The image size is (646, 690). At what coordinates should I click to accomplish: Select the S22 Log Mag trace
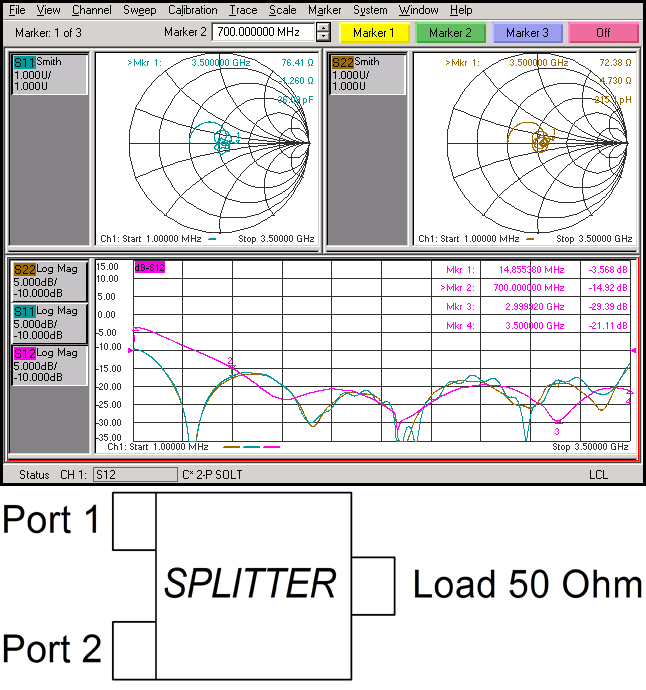point(49,282)
